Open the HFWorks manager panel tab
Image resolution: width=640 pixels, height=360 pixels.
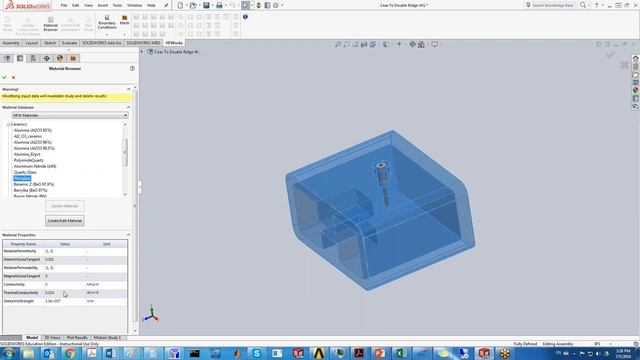point(73,58)
